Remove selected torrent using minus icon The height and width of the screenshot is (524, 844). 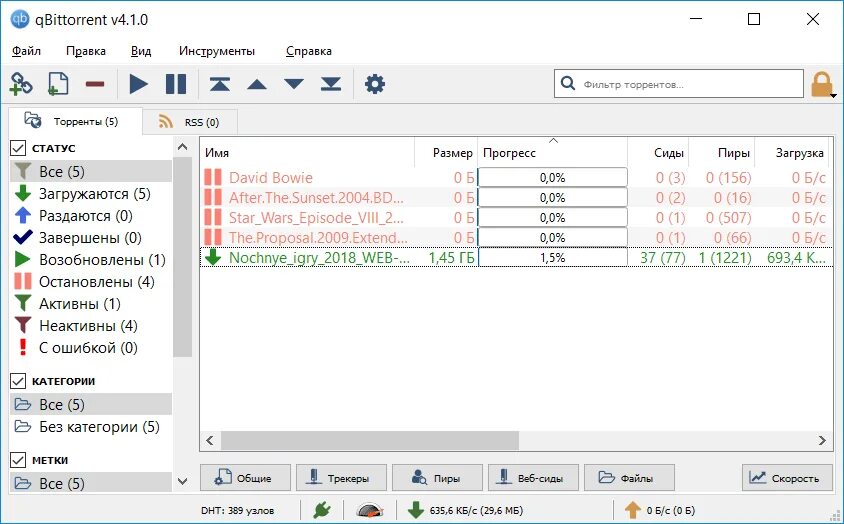pyautogui.click(x=95, y=84)
